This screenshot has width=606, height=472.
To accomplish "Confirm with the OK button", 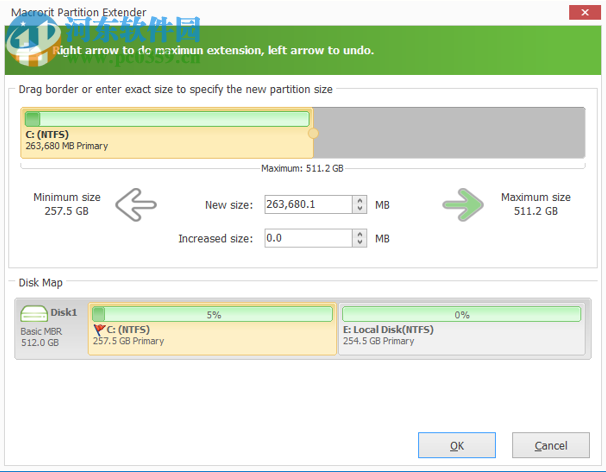I will (457, 445).
